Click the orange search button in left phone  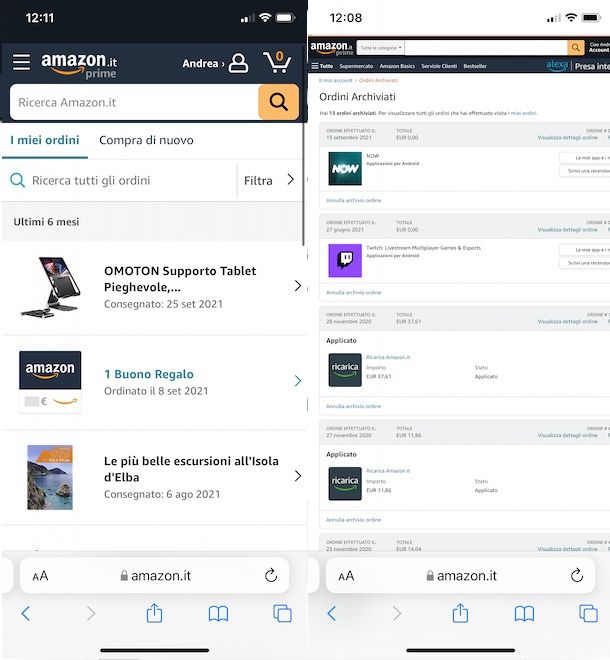point(279,102)
